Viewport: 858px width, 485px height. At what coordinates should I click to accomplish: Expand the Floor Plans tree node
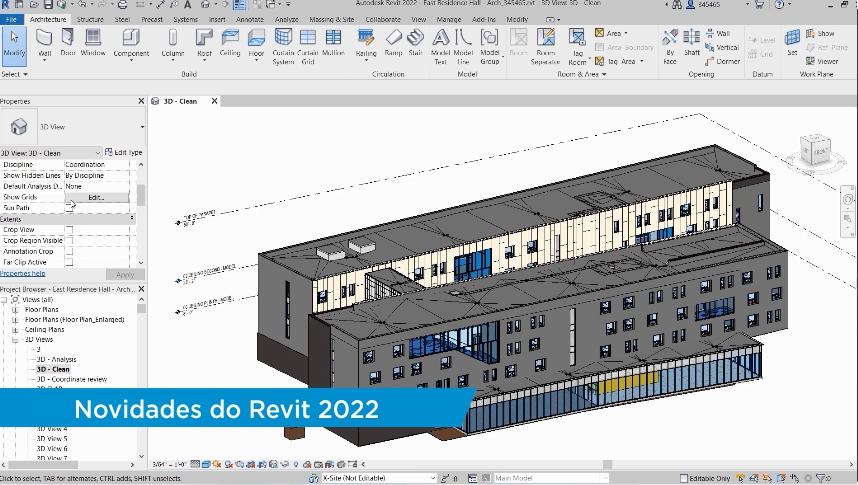point(15,310)
